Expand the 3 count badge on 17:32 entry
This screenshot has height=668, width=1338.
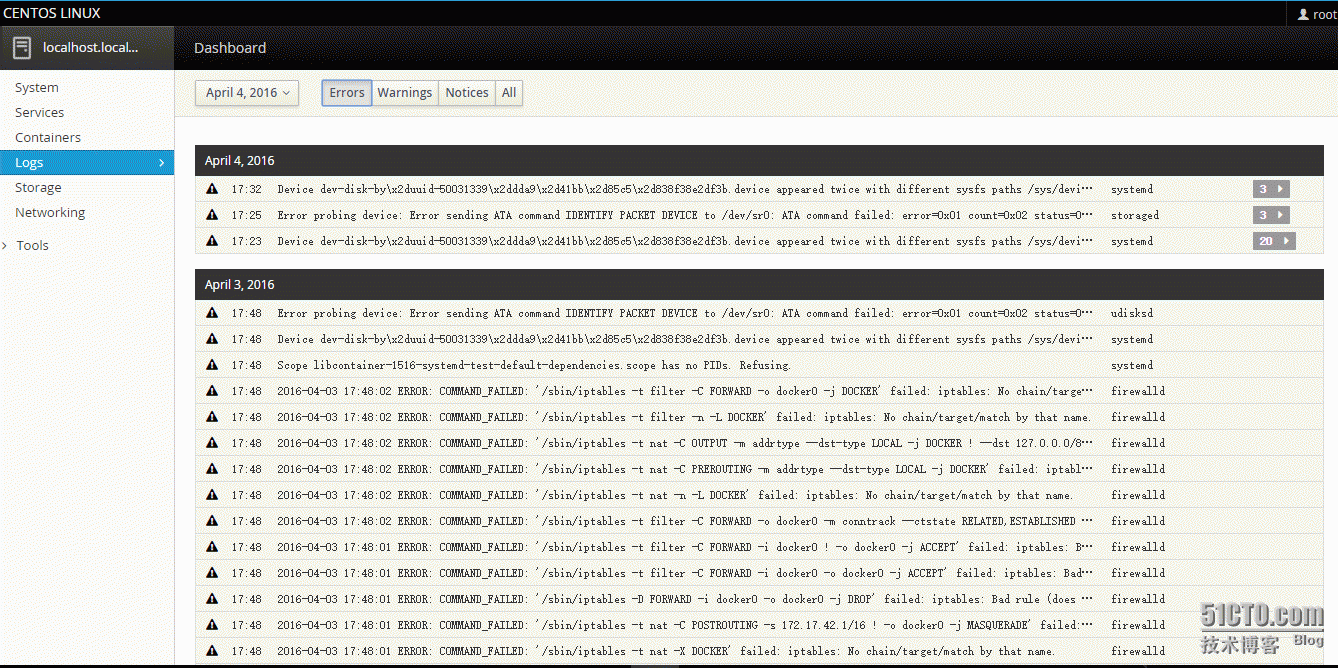point(1271,189)
